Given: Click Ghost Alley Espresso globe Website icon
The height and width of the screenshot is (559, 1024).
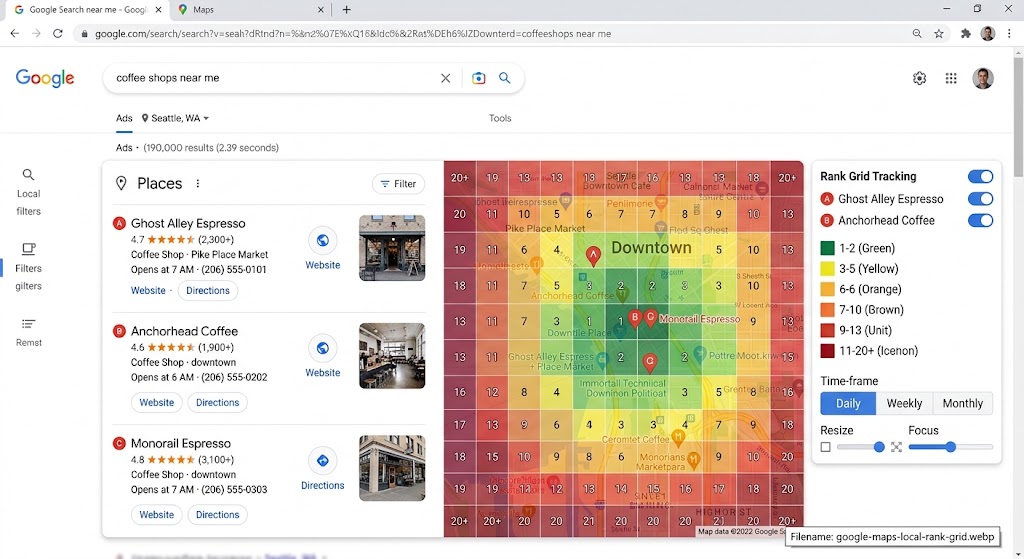Looking at the screenshot, I should (323, 240).
